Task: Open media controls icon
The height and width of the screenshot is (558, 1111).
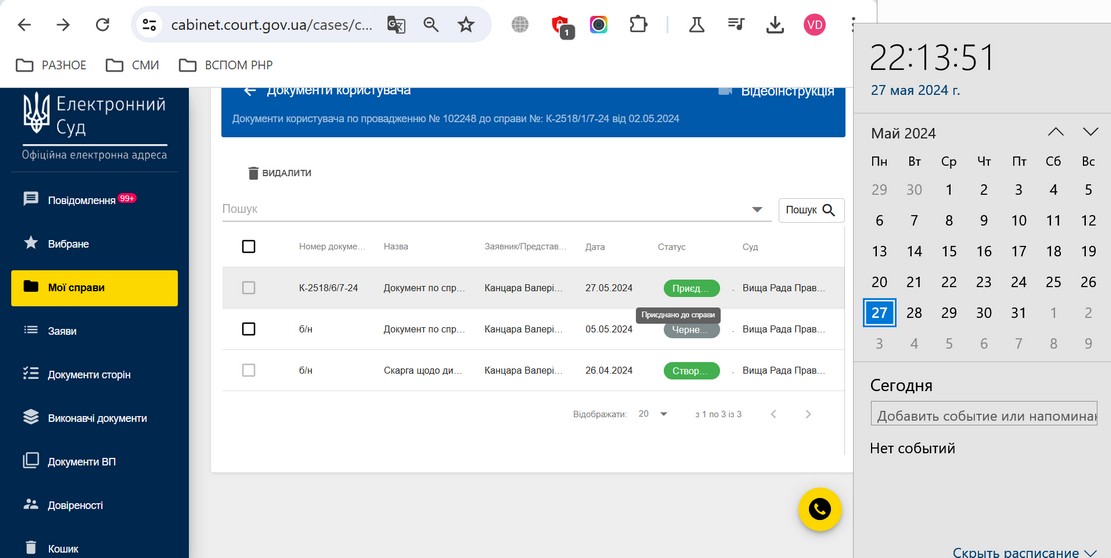Action: tap(736, 25)
